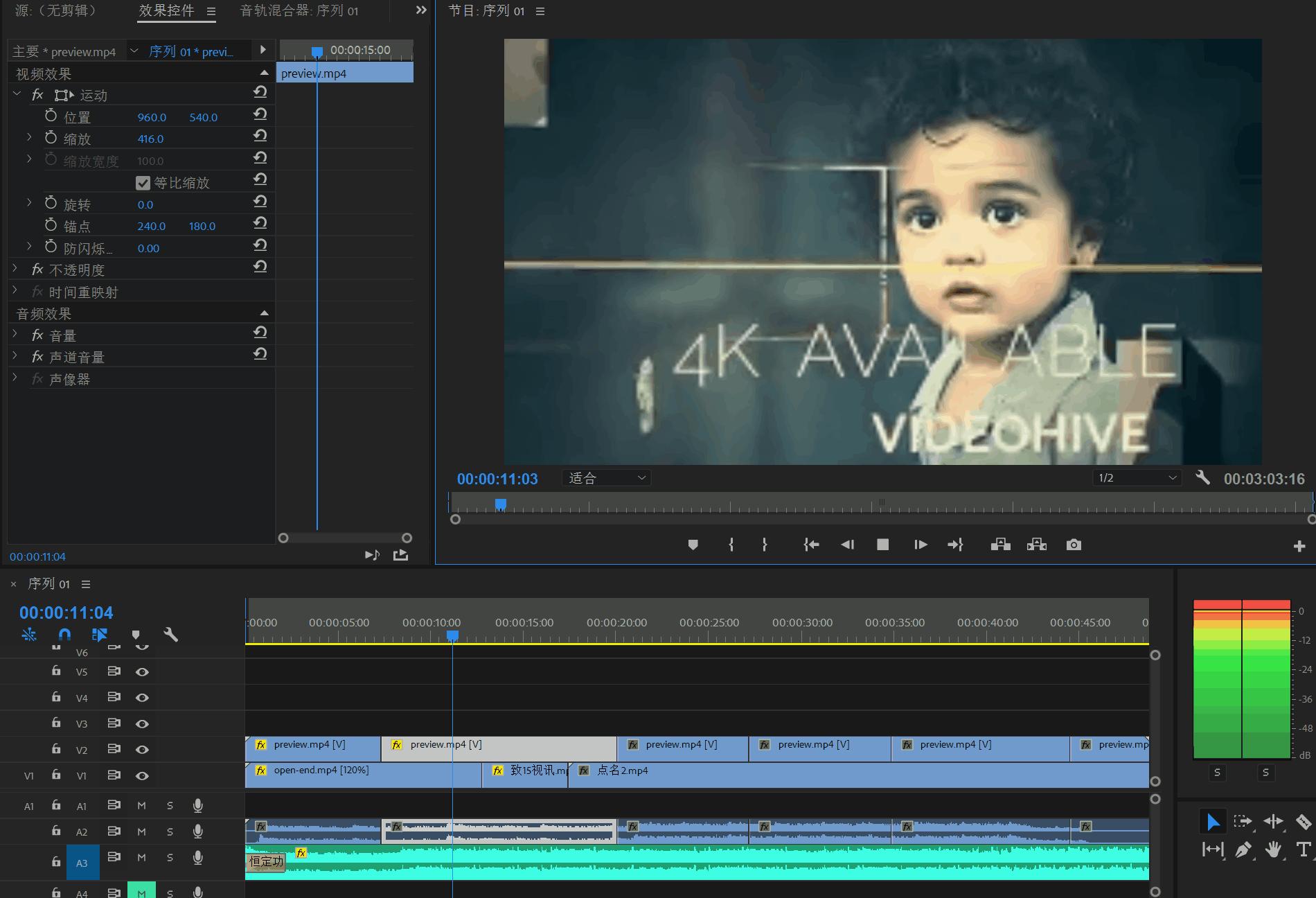Open the 1/2 playback resolution dropdown
Image resolution: width=1316 pixels, height=898 pixels.
tap(1137, 478)
